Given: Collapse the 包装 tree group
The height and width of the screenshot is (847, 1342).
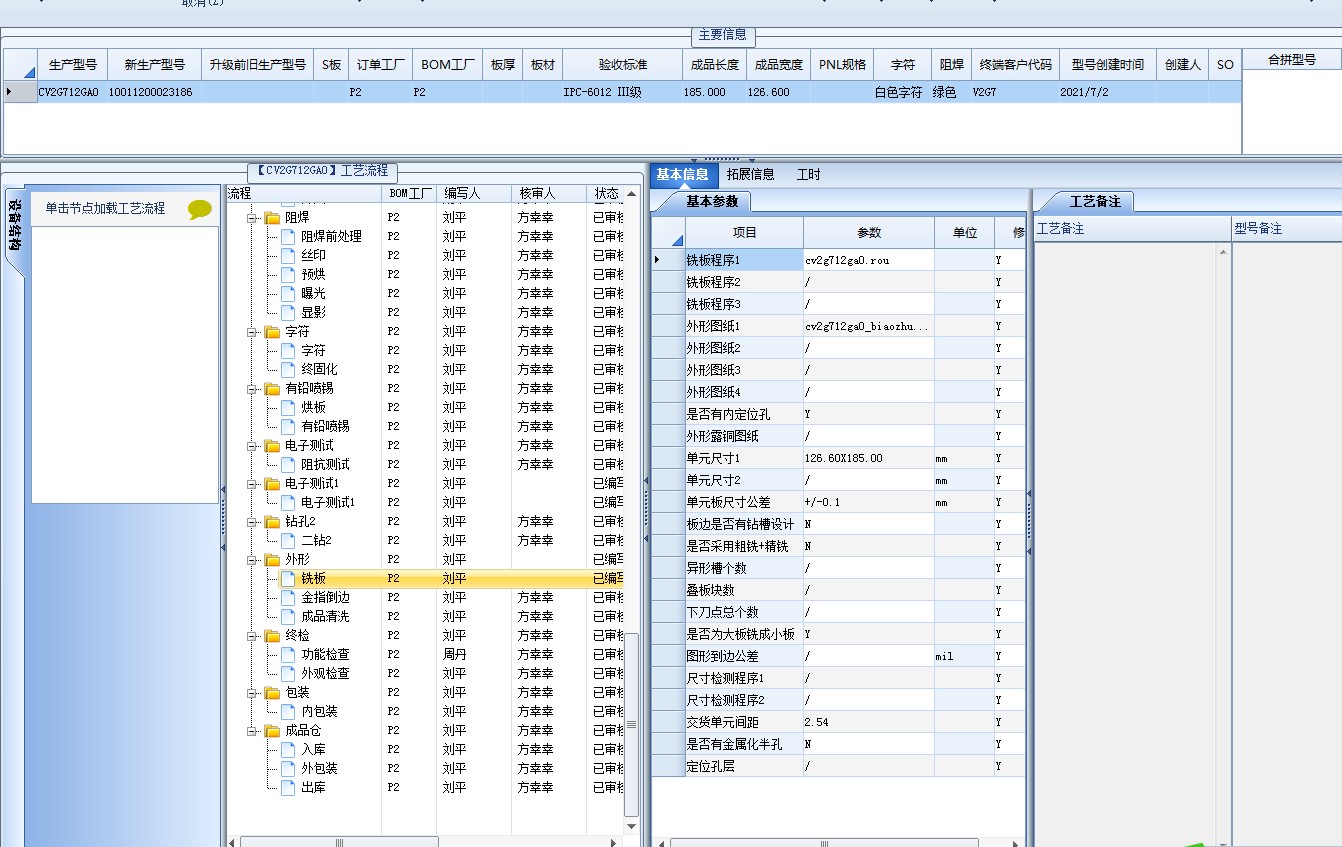Looking at the screenshot, I should (x=253, y=692).
